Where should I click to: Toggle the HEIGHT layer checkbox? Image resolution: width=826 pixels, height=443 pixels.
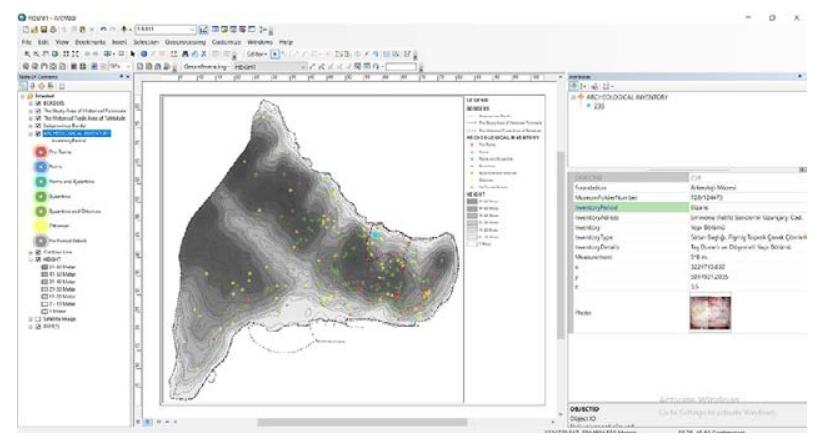28,260
